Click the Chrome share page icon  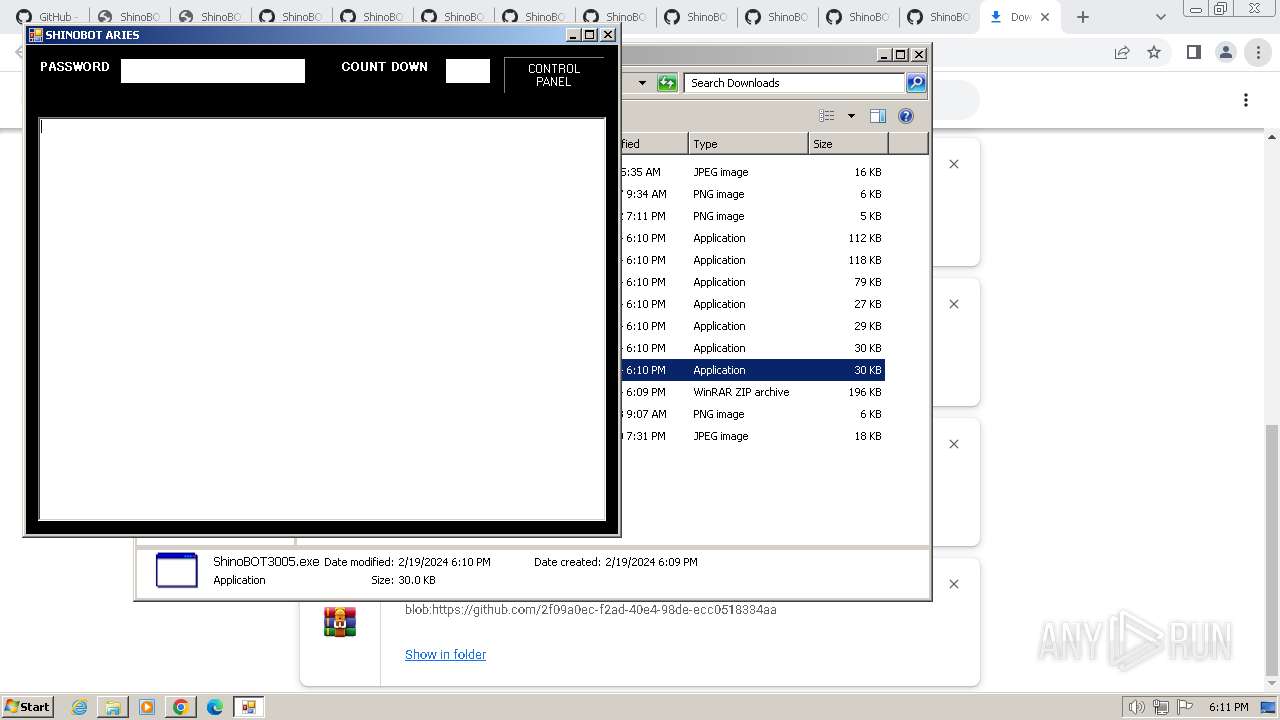click(1122, 53)
